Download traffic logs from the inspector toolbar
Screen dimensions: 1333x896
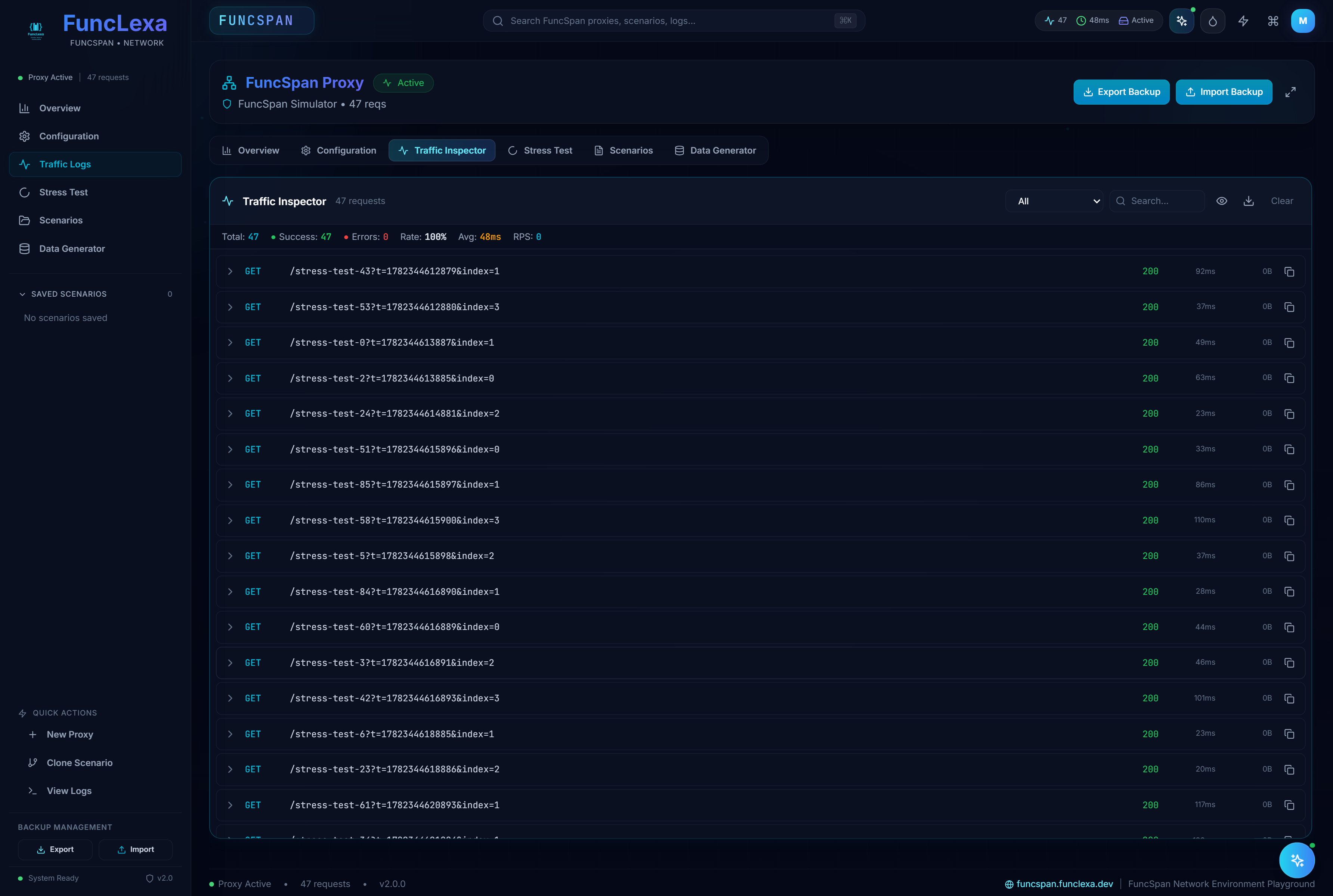1249,201
